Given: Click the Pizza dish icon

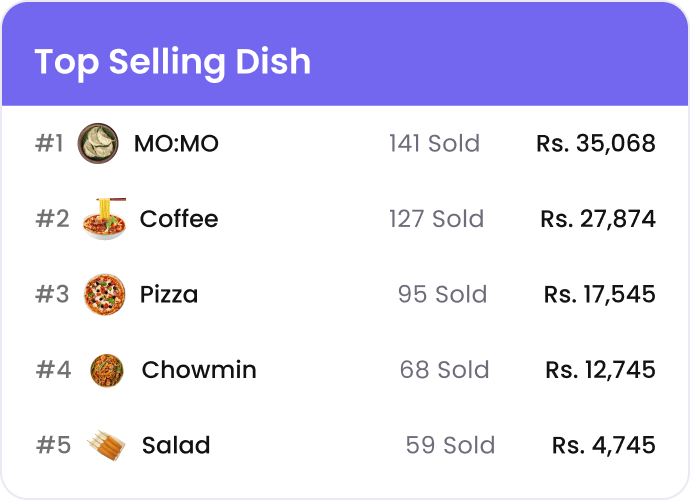Looking at the screenshot, I should click(105, 295).
